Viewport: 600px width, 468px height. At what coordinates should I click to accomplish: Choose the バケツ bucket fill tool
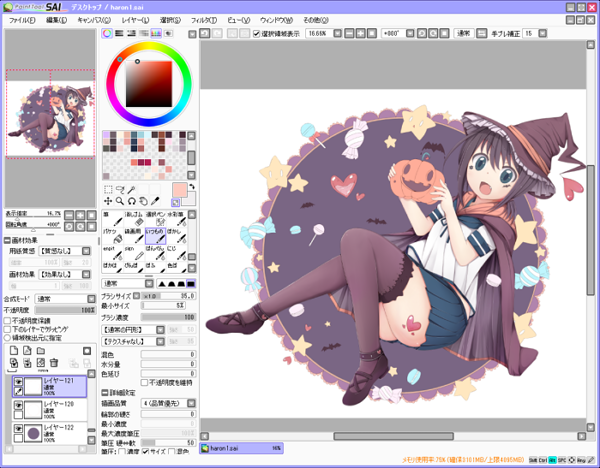(x=113, y=236)
